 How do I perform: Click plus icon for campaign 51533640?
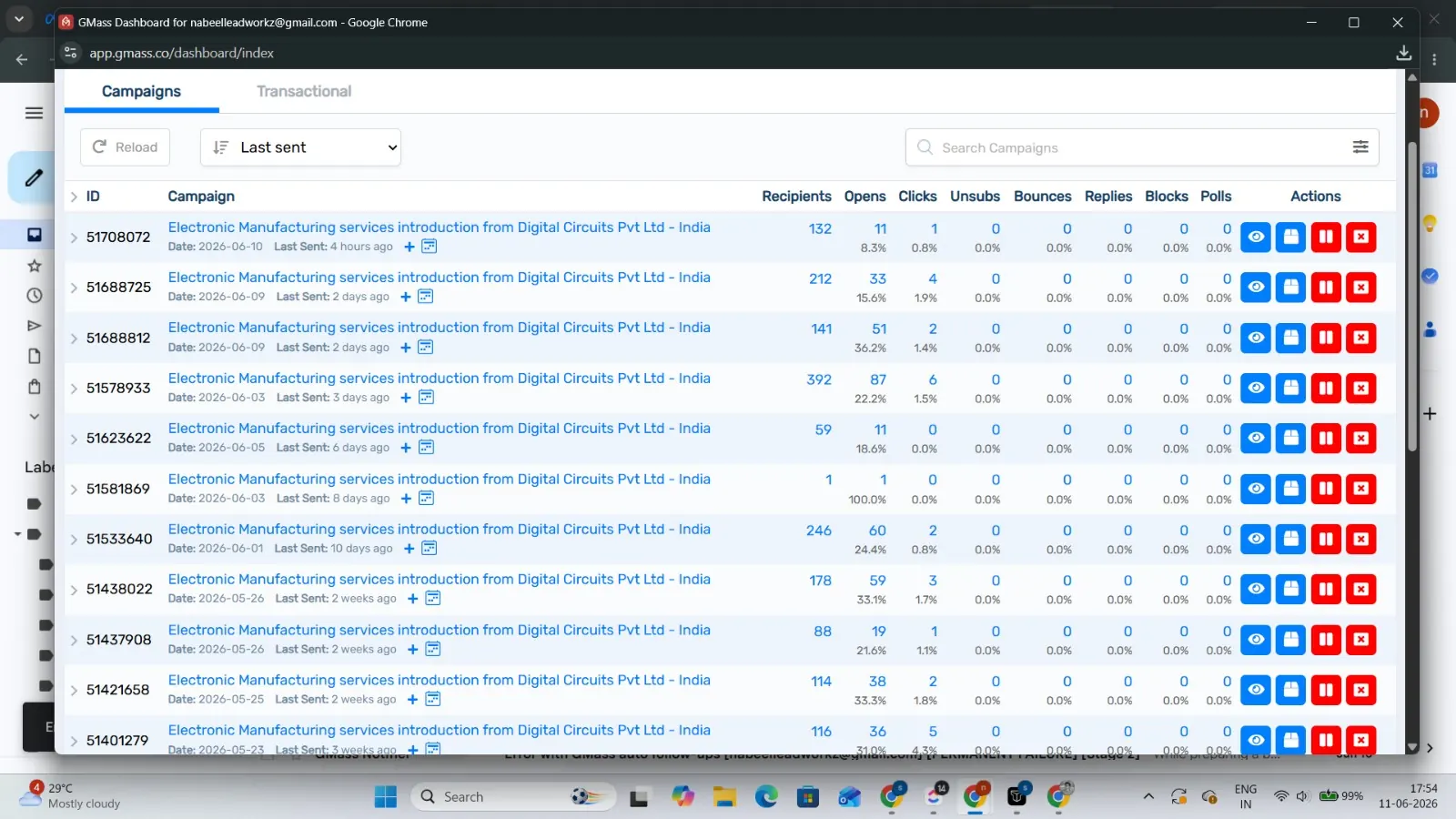click(409, 549)
